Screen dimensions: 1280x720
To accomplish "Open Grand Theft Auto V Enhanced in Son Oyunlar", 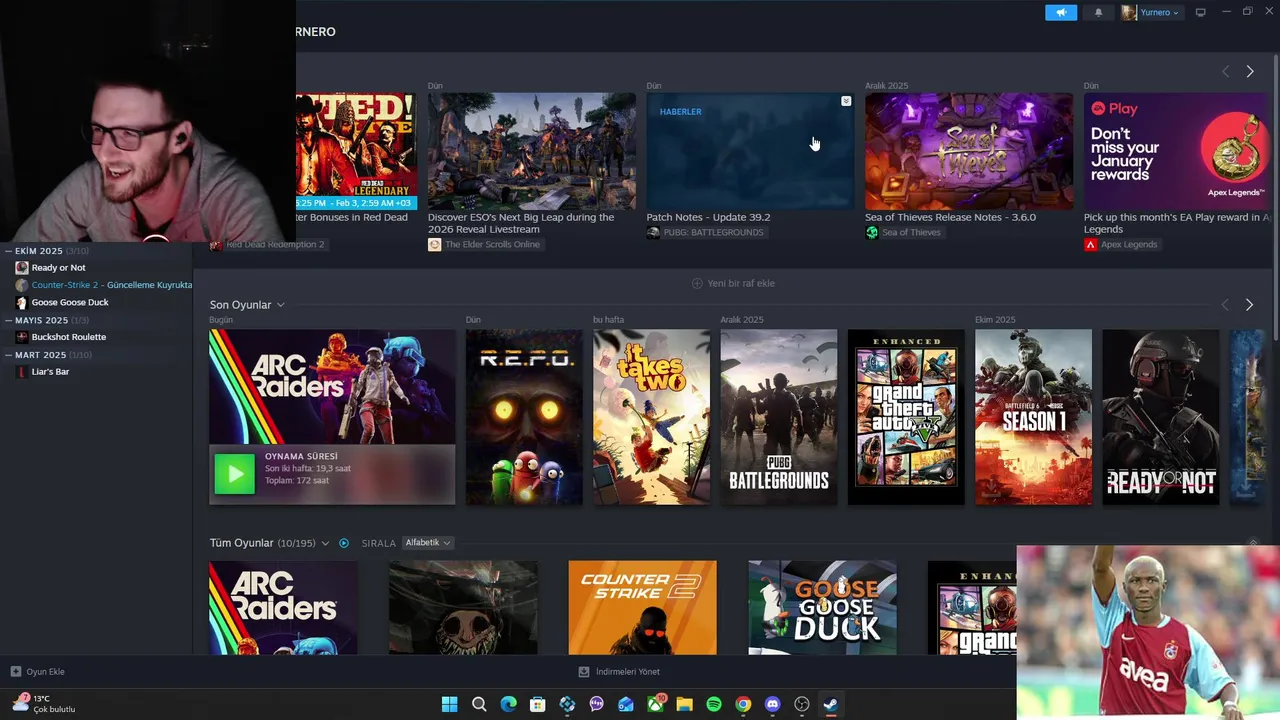I will (906, 417).
